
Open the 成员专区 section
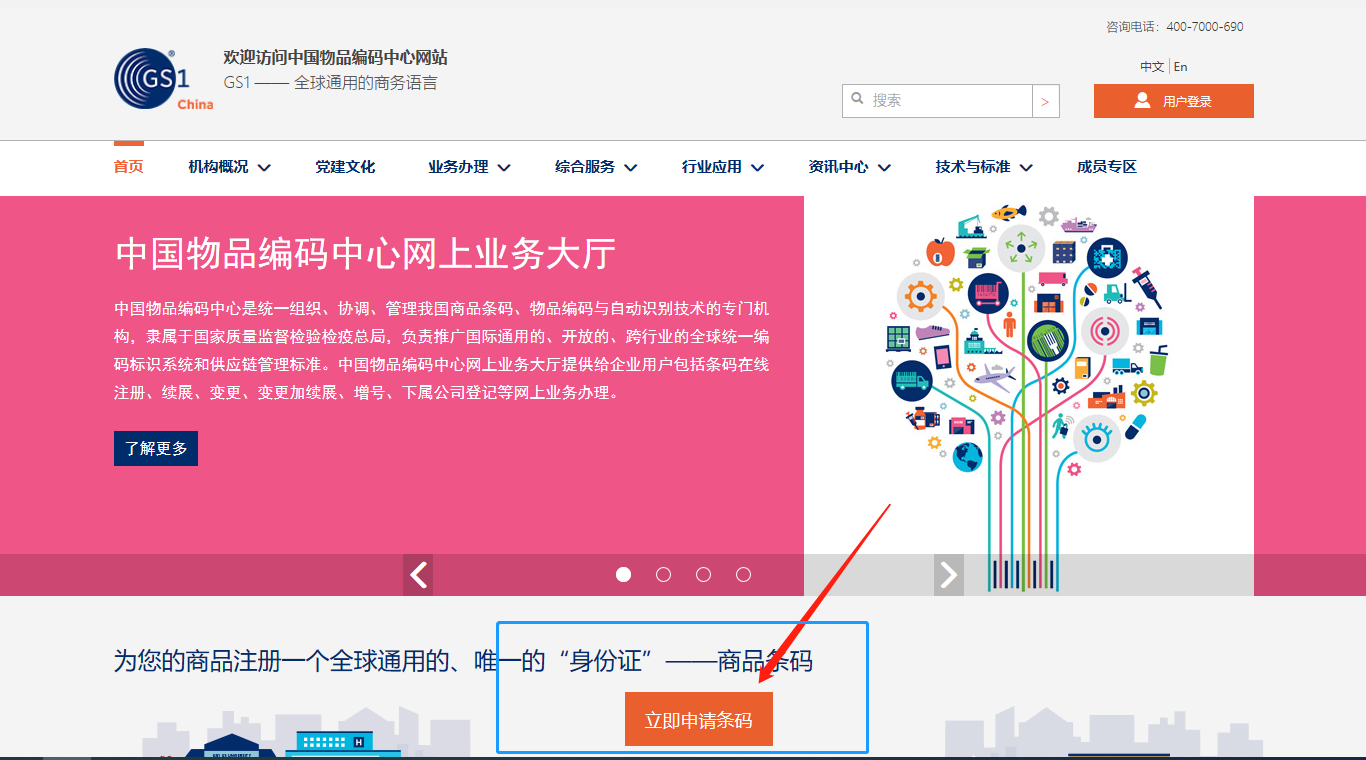tap(1105, 167)
